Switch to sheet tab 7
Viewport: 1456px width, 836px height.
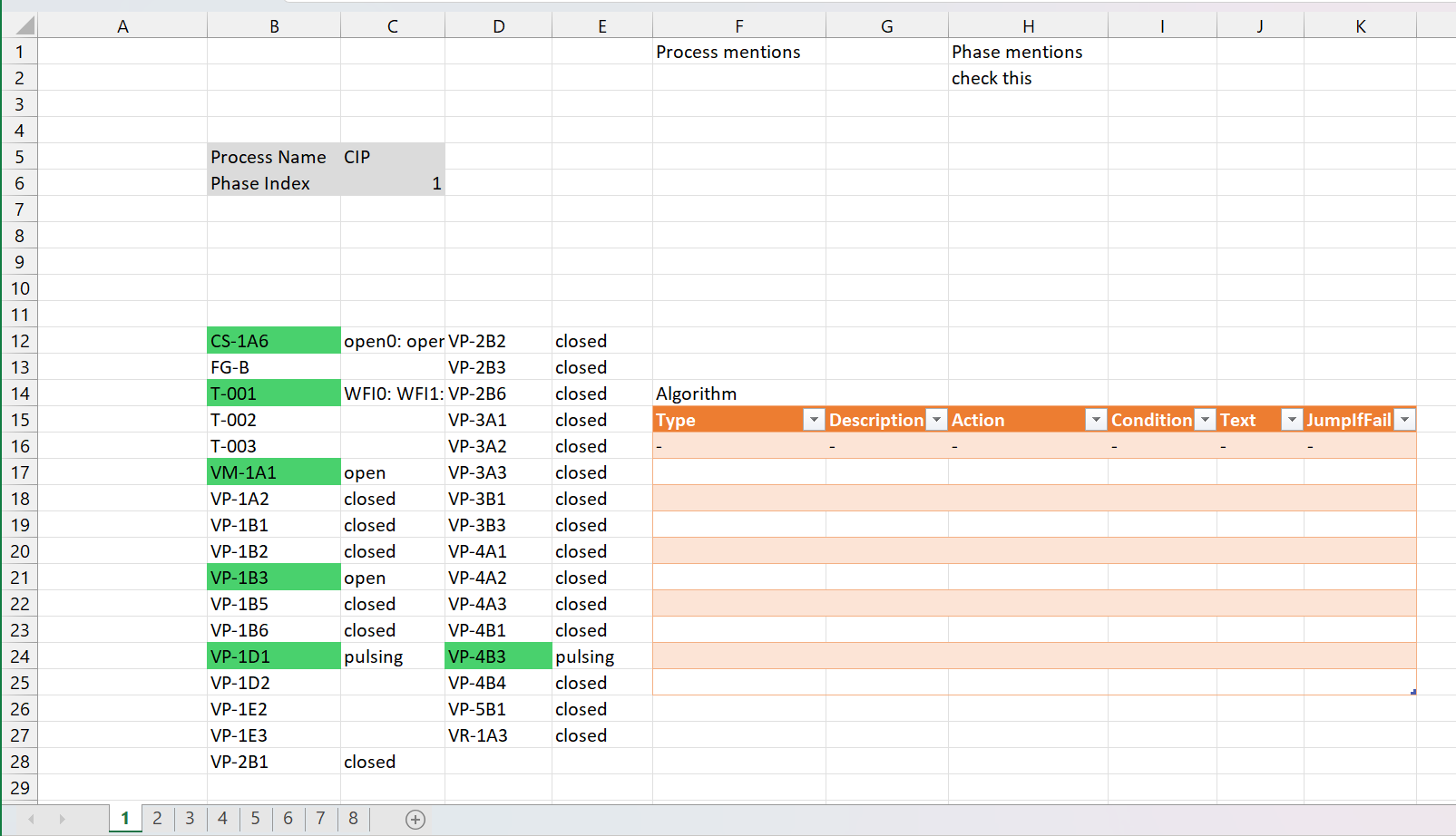320,819
